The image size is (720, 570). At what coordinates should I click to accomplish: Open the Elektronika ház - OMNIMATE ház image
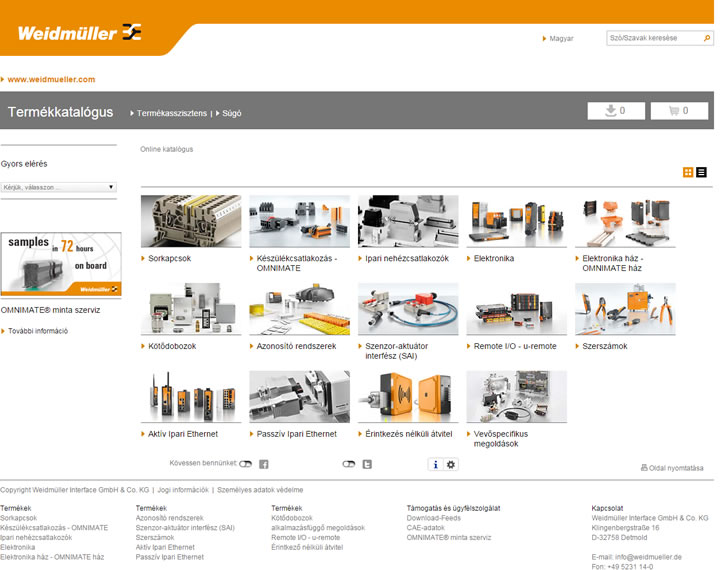(625, 221)
